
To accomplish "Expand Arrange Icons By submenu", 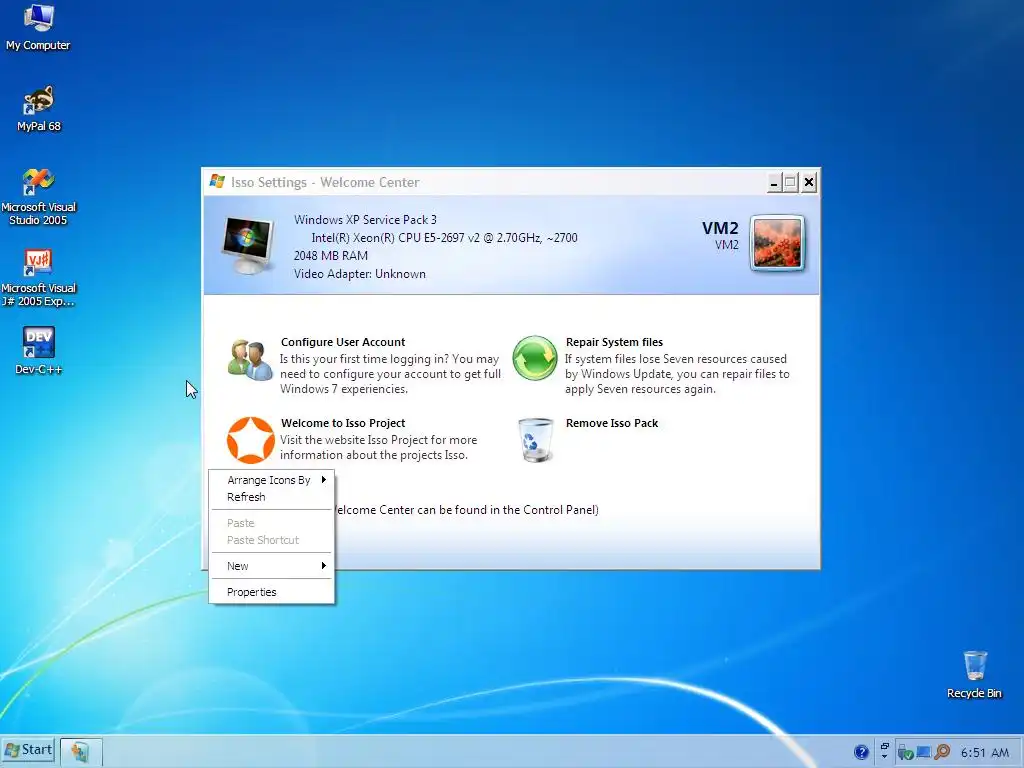I will tap(272, 480).
